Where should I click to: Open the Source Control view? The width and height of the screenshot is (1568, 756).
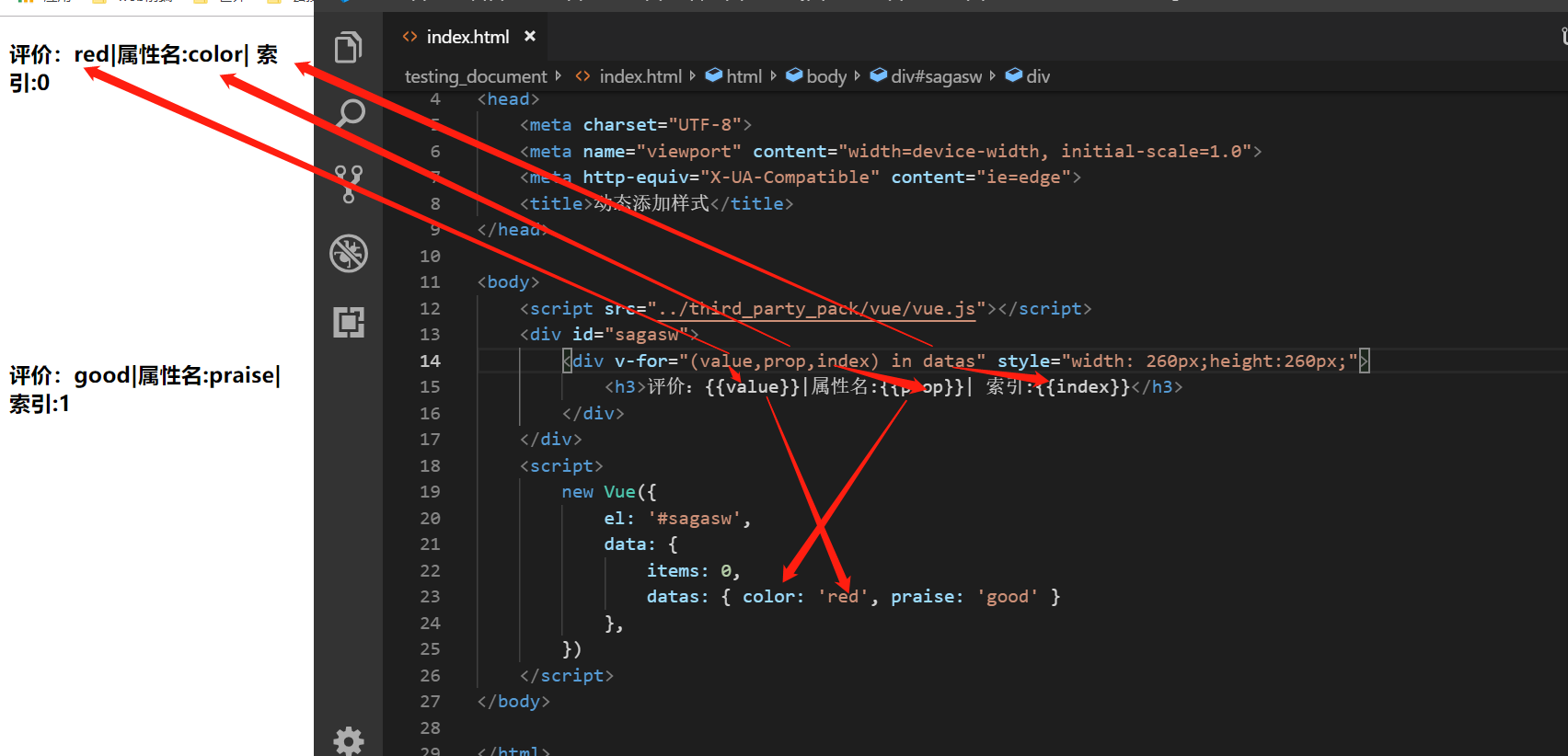pos(348,184)
